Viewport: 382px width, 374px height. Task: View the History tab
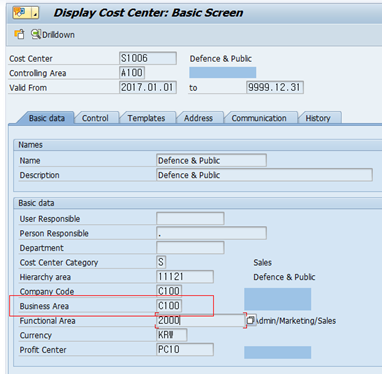pyautogui.click(x=318, y=118)
